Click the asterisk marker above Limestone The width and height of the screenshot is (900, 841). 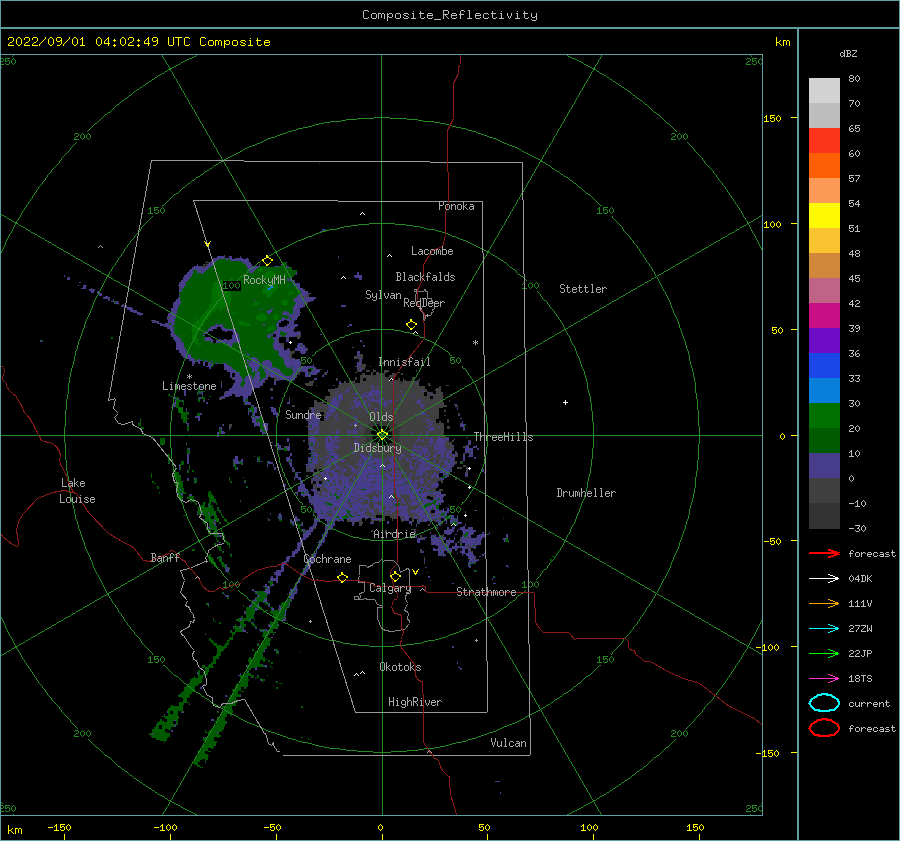tap(189, 377)
